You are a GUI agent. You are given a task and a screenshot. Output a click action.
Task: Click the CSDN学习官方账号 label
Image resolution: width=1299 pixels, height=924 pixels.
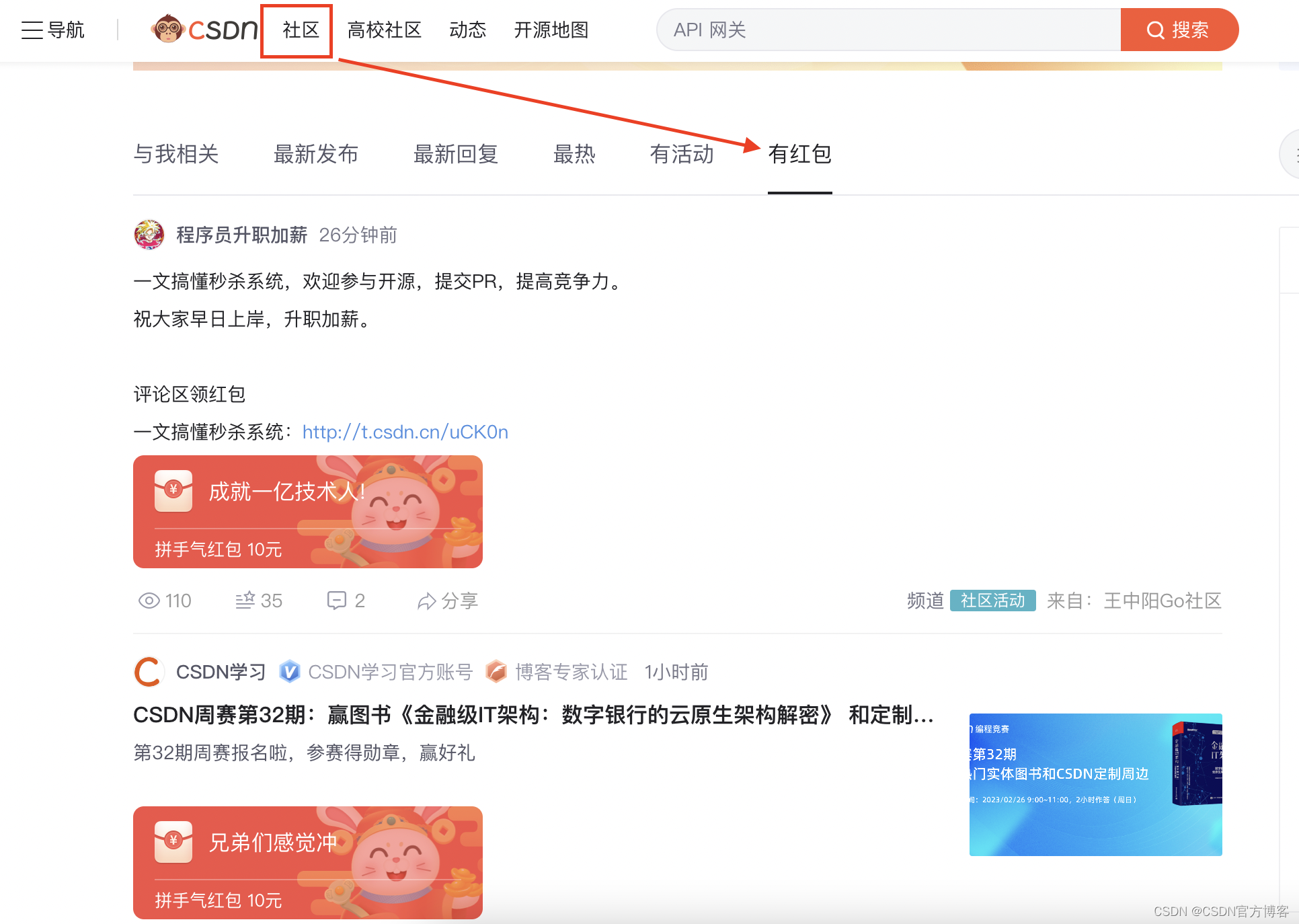[x=391, y=672]
